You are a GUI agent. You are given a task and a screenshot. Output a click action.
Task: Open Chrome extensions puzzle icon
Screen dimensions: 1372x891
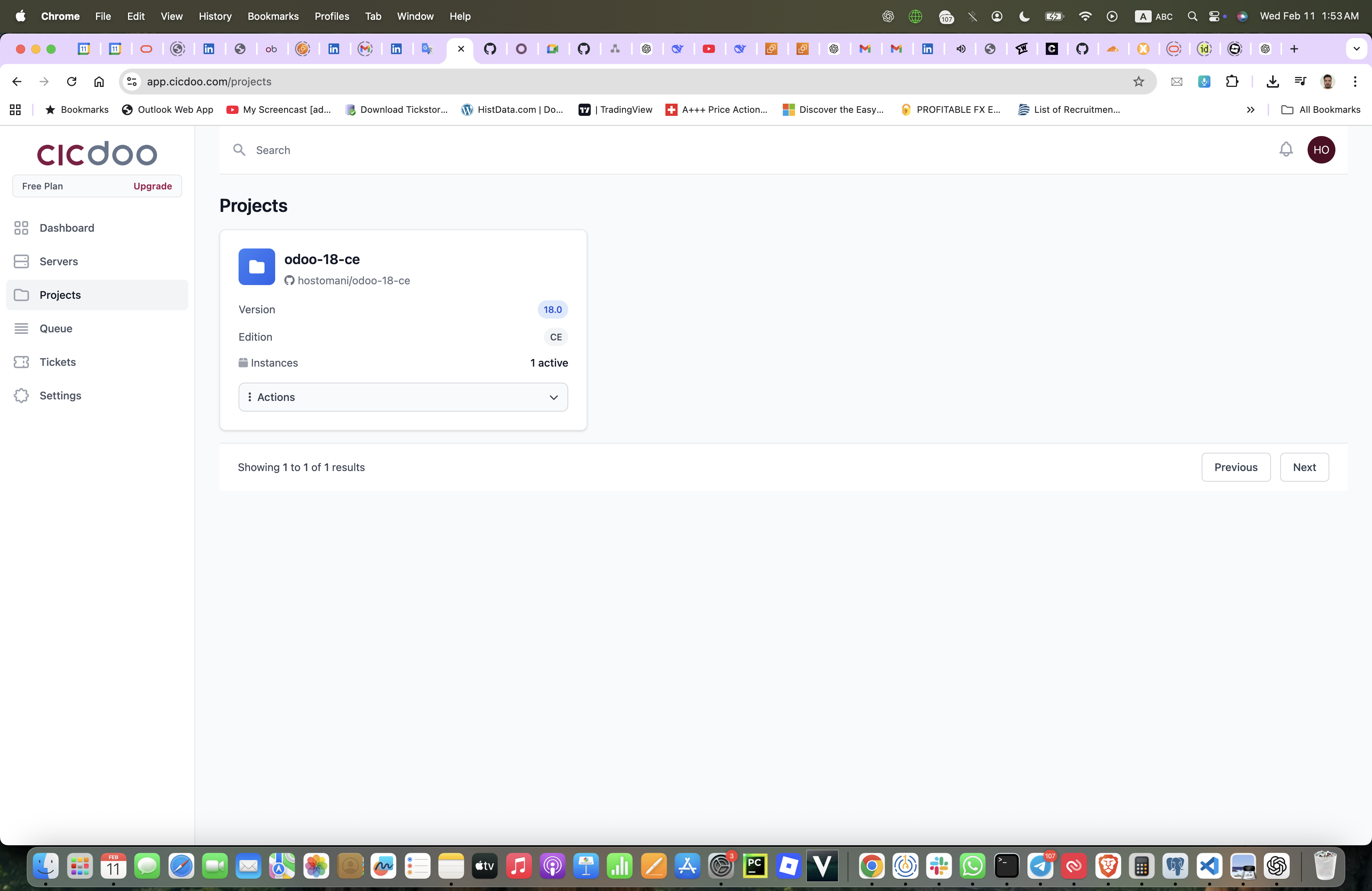(x=1232, y=82)
